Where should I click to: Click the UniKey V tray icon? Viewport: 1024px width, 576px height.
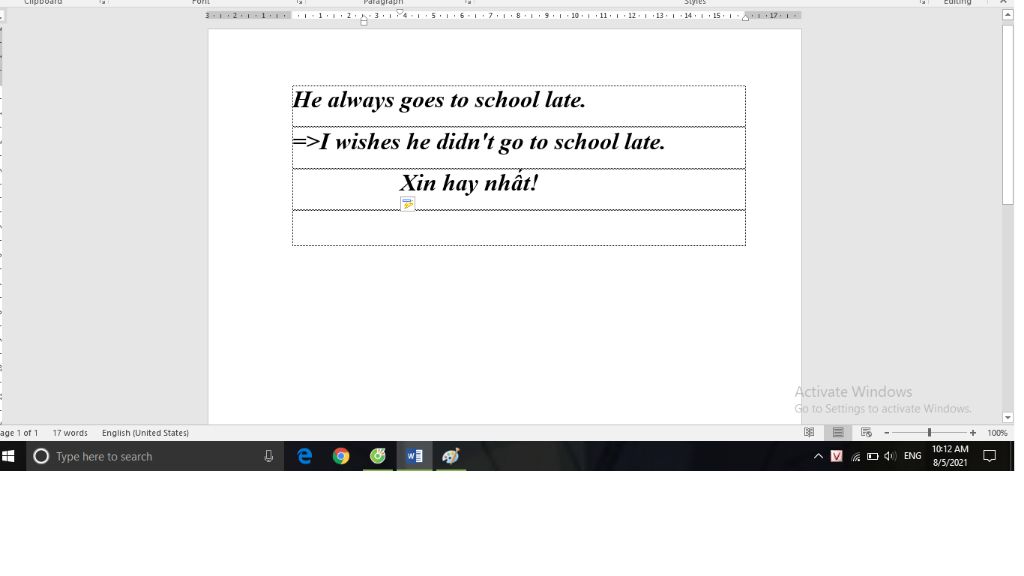836,456
